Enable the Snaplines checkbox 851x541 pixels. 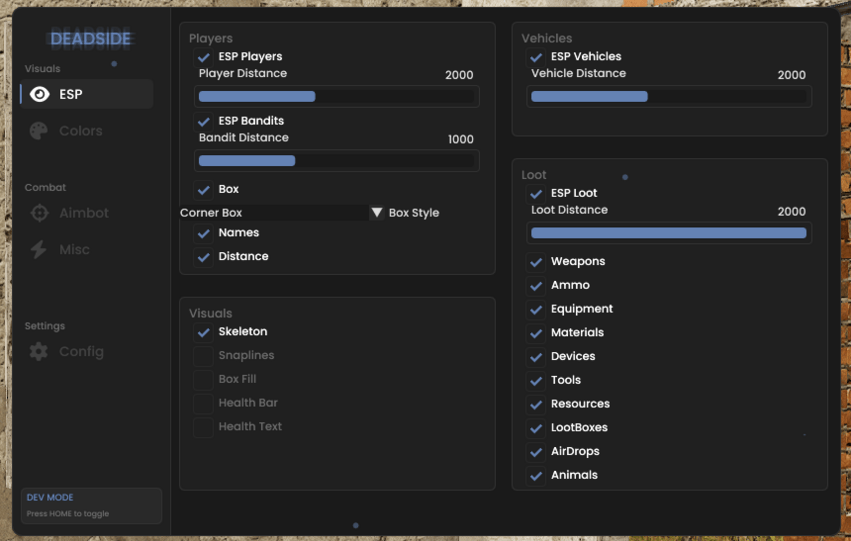click(x=204, y=356)
